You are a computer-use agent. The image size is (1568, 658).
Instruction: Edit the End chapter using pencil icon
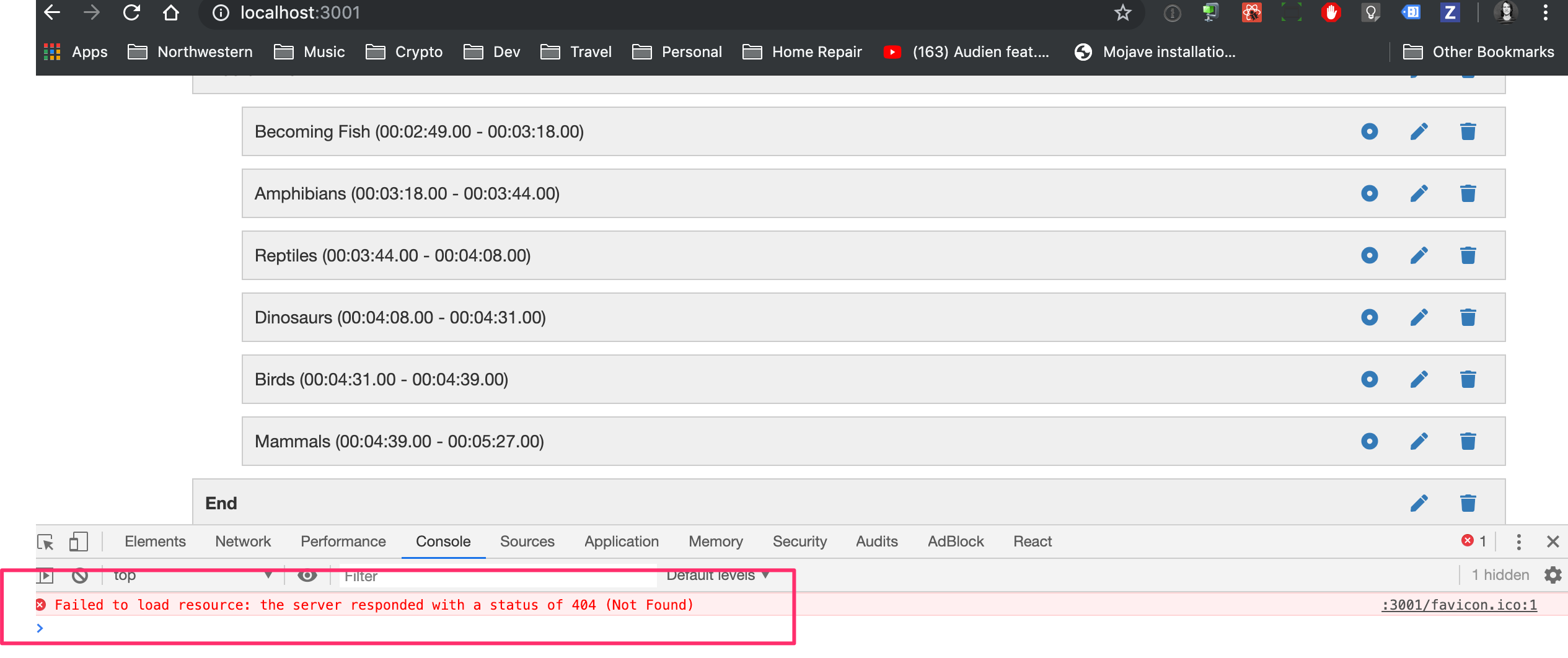[1419, 502]
